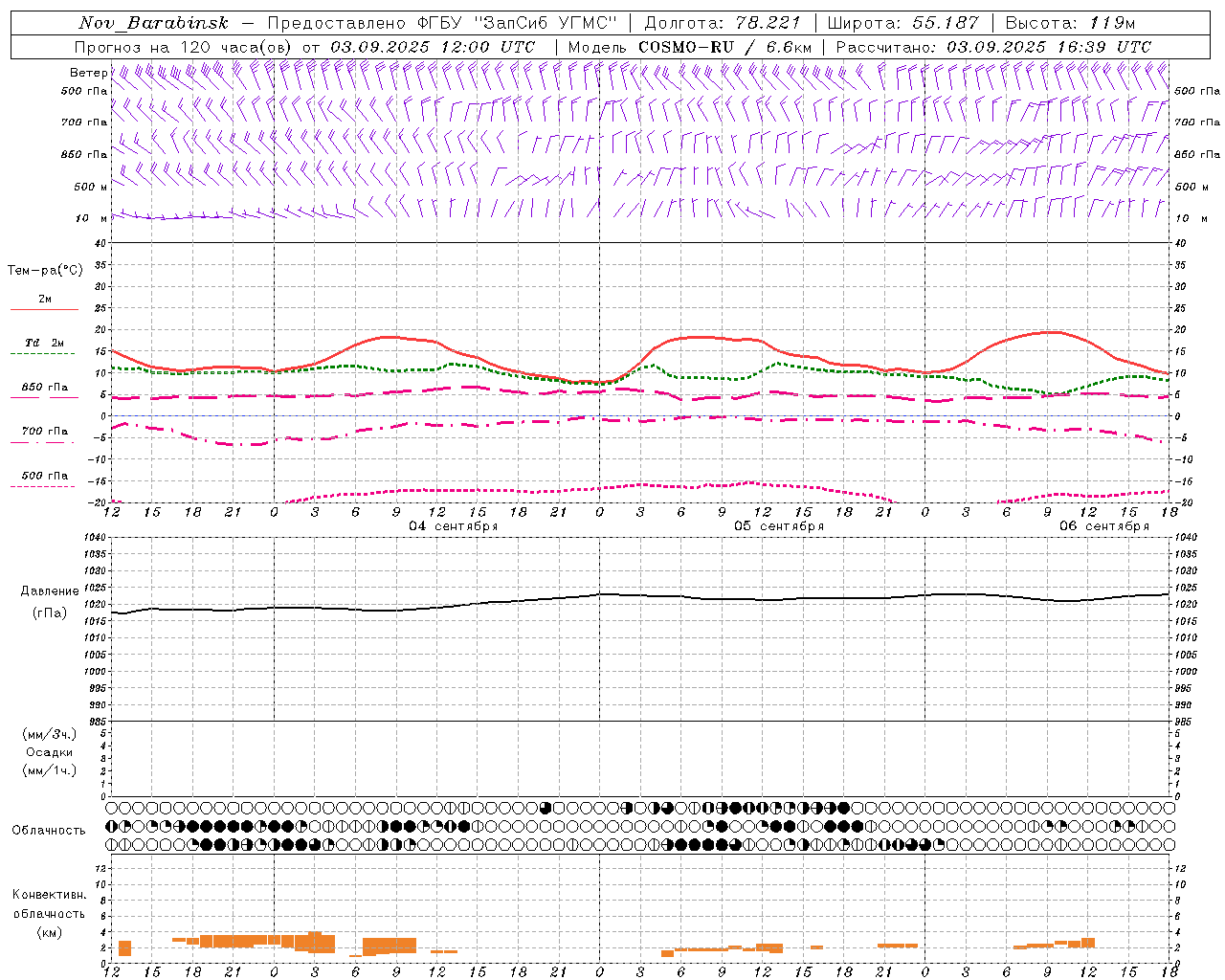Click the 06 сентября date label

coord(1104,526)
